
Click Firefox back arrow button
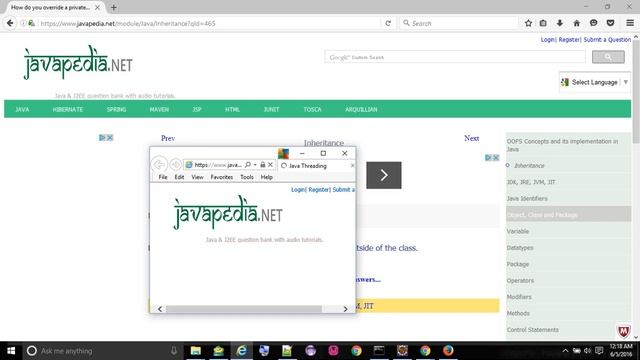[x=10, y=23]
